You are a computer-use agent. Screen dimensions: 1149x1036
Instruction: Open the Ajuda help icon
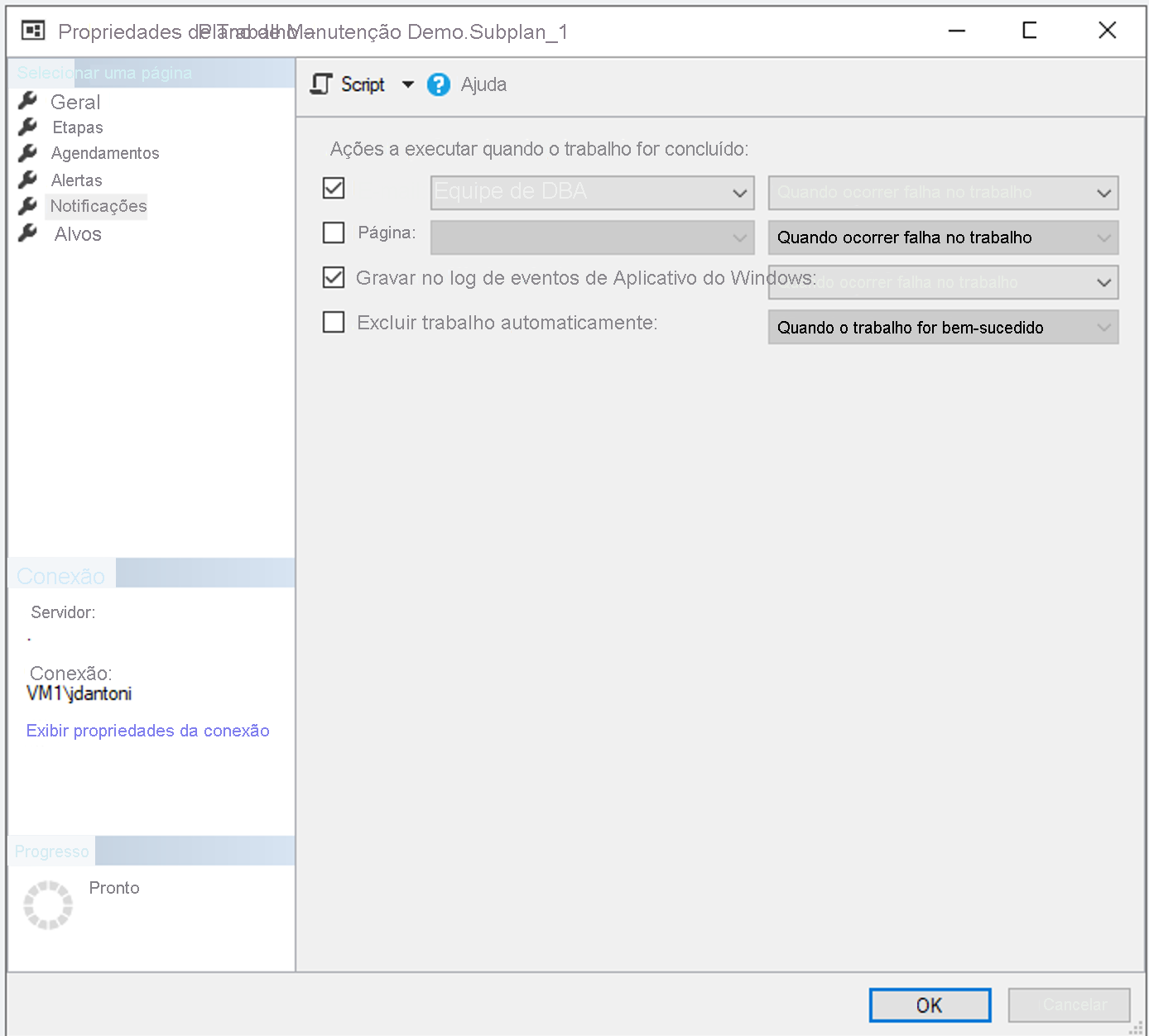click(x=438, y=84)
